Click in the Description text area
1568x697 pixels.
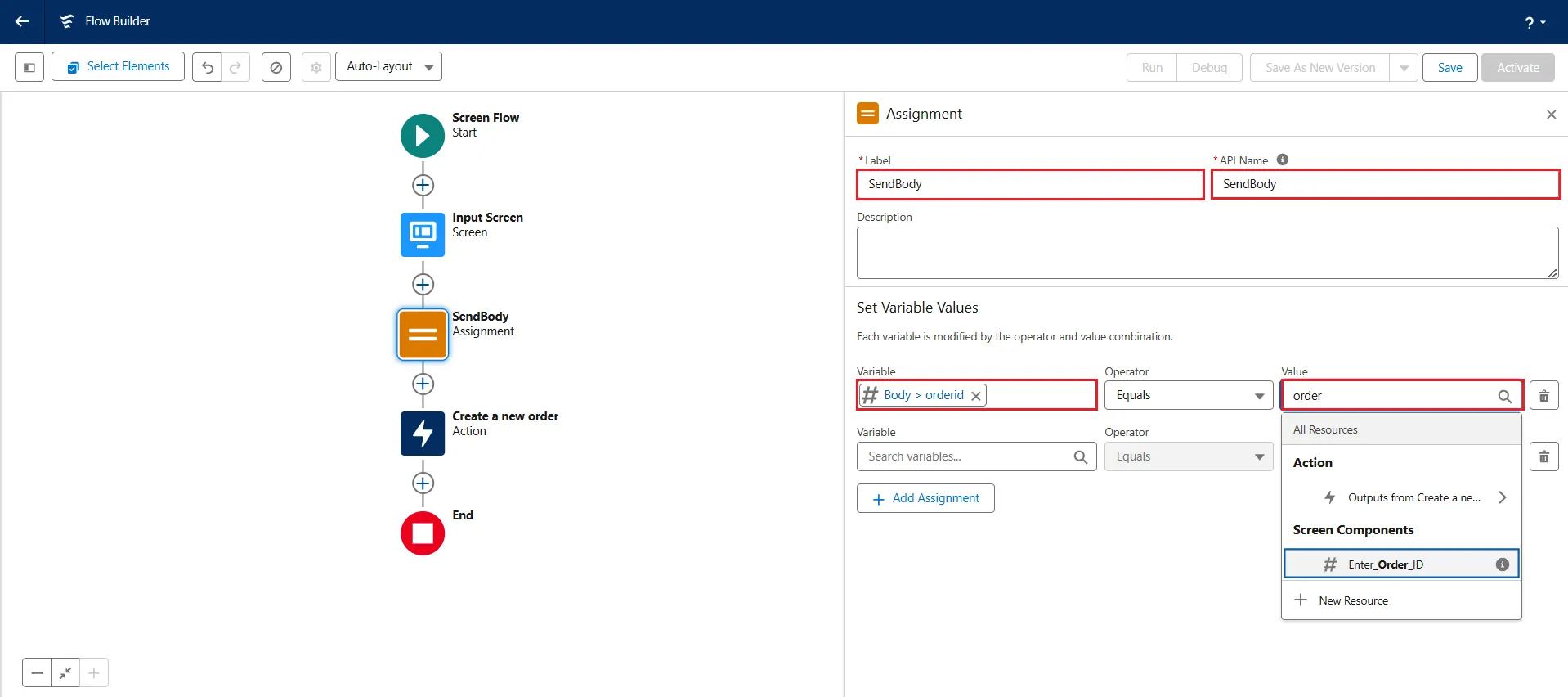1207,253
